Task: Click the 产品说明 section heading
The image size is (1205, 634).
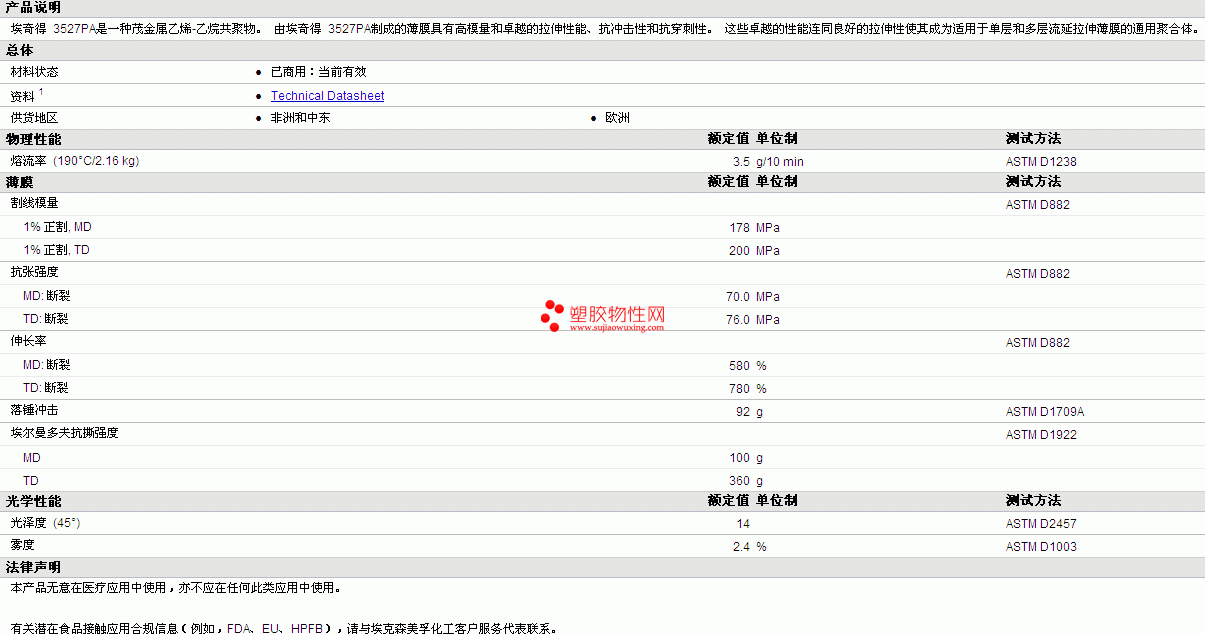Action: pyautogui.click(x=33, y=7)
